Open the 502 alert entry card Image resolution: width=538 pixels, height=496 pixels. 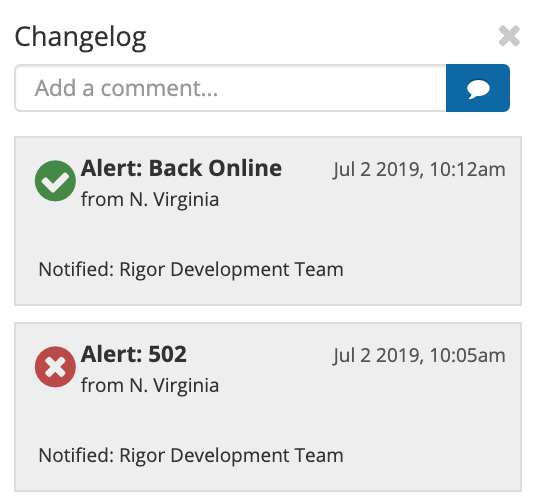point(268,407)
